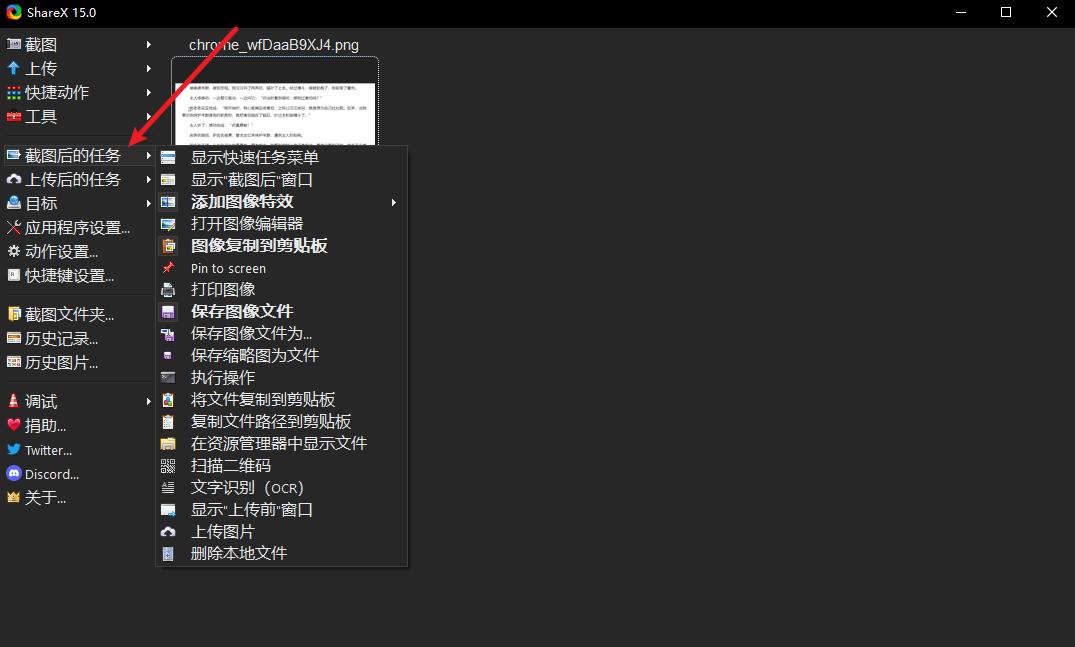Screen dimensions: 1075x647
Task: Click the 历史图片 gallery icon
Action: [x=14, y=363]
